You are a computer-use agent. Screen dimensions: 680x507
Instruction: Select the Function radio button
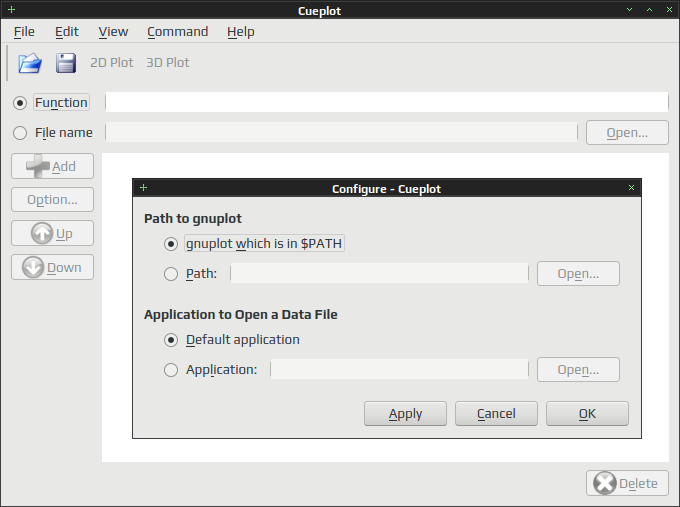click(x=20, y=103)
